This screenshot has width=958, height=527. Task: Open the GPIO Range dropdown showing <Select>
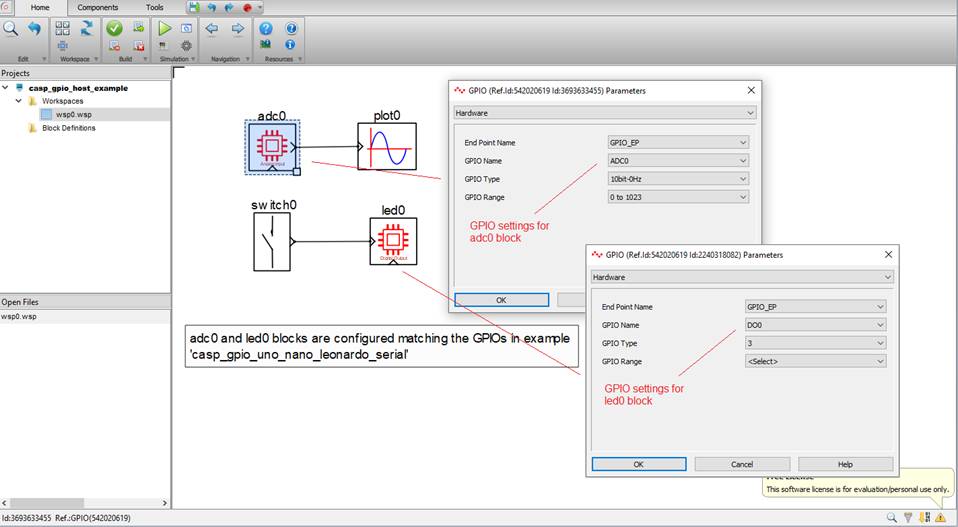[x=815, y=361]
